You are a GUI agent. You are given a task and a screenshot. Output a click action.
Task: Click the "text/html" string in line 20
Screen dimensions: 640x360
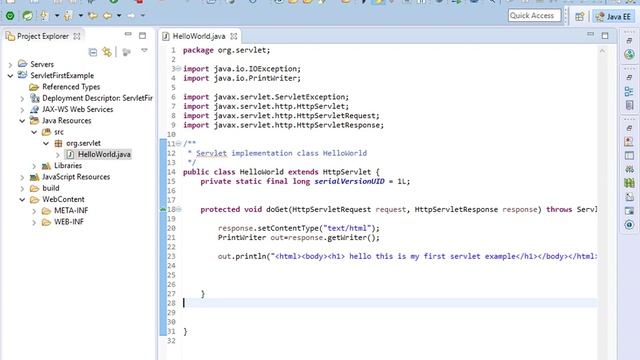click(347, 228)
